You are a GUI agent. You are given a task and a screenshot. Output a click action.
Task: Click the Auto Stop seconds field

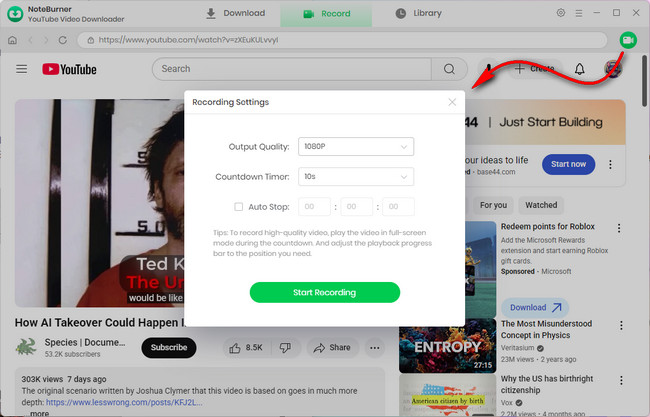click(398, 206)
